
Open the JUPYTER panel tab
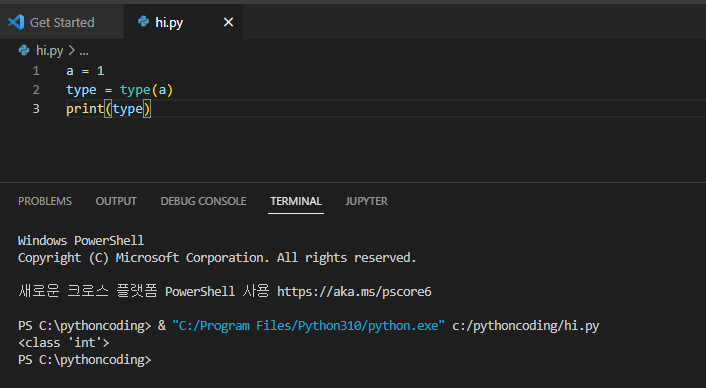[367, 201]
